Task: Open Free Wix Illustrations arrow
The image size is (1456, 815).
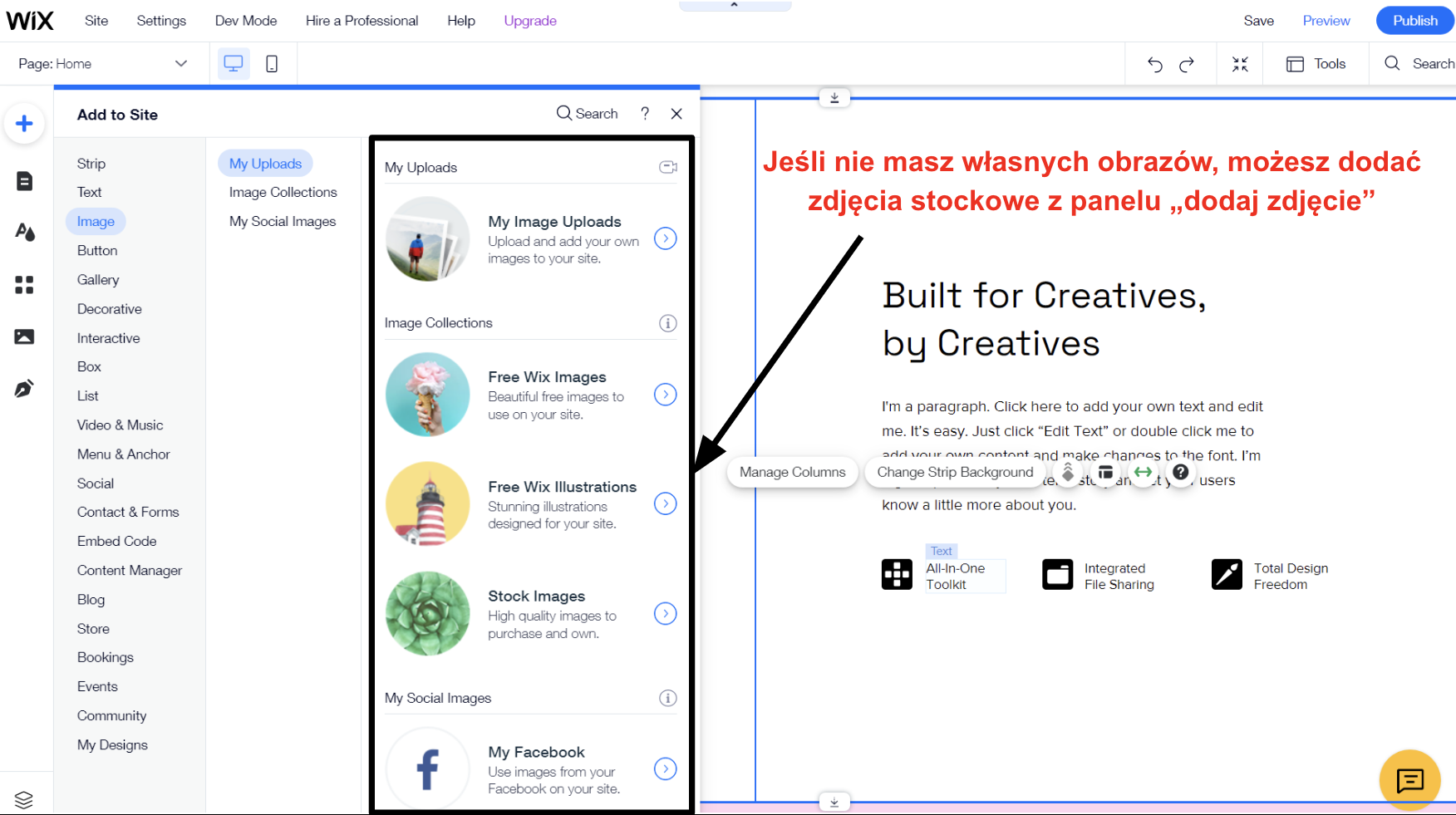Action: pos(666,503)
